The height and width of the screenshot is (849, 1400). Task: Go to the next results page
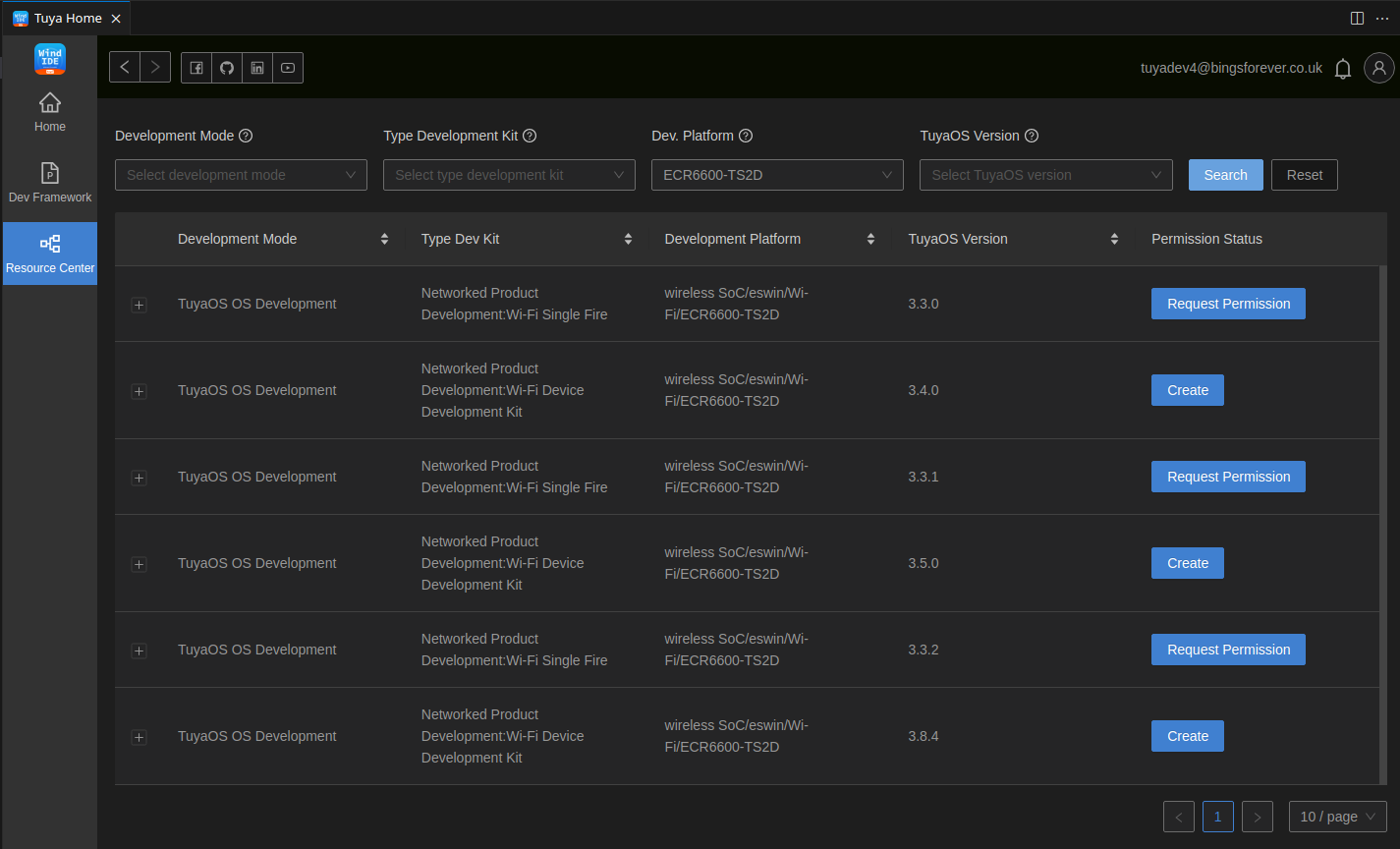point(1258,817)
